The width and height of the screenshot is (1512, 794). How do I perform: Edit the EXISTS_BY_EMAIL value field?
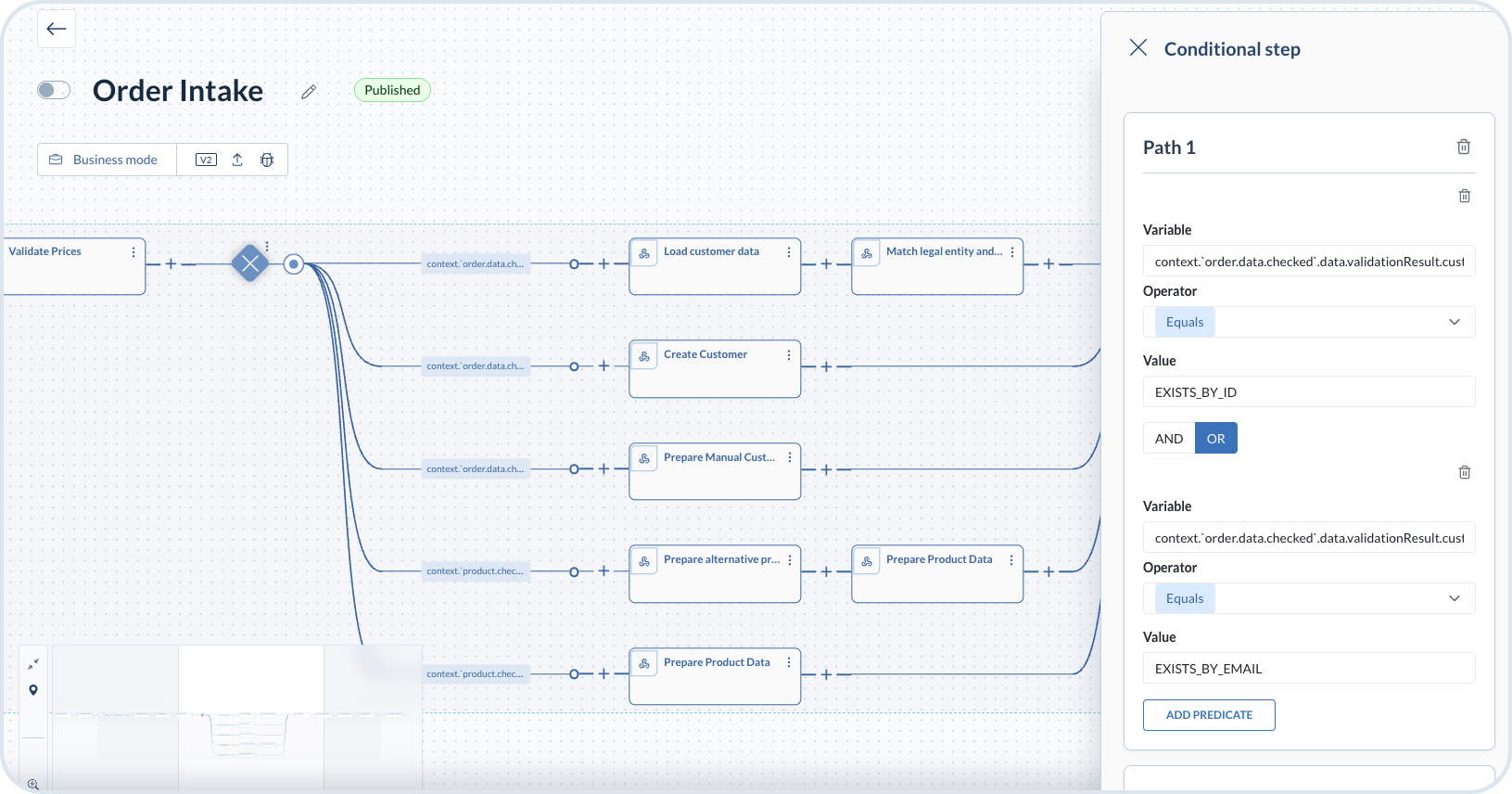(x=1309, y=669)
